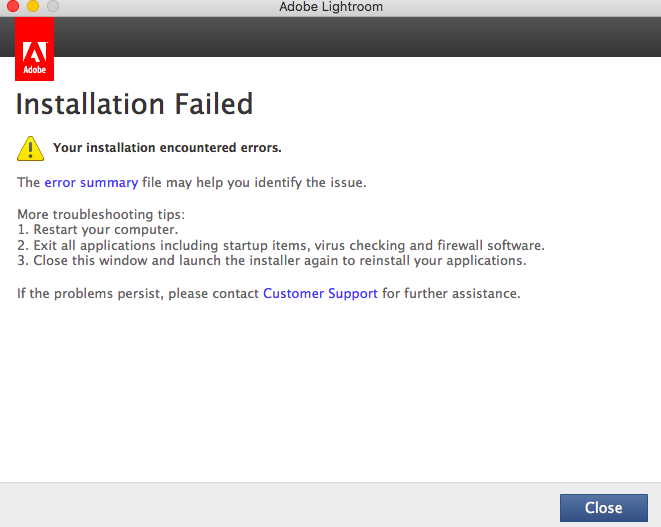Click the 'Restart your computer.' tip
Viewport: 661px width, 527px height.
[x=98, y=230]
